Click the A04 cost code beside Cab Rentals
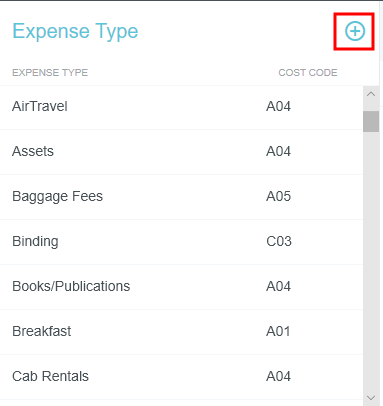 (x=278, y=376)
